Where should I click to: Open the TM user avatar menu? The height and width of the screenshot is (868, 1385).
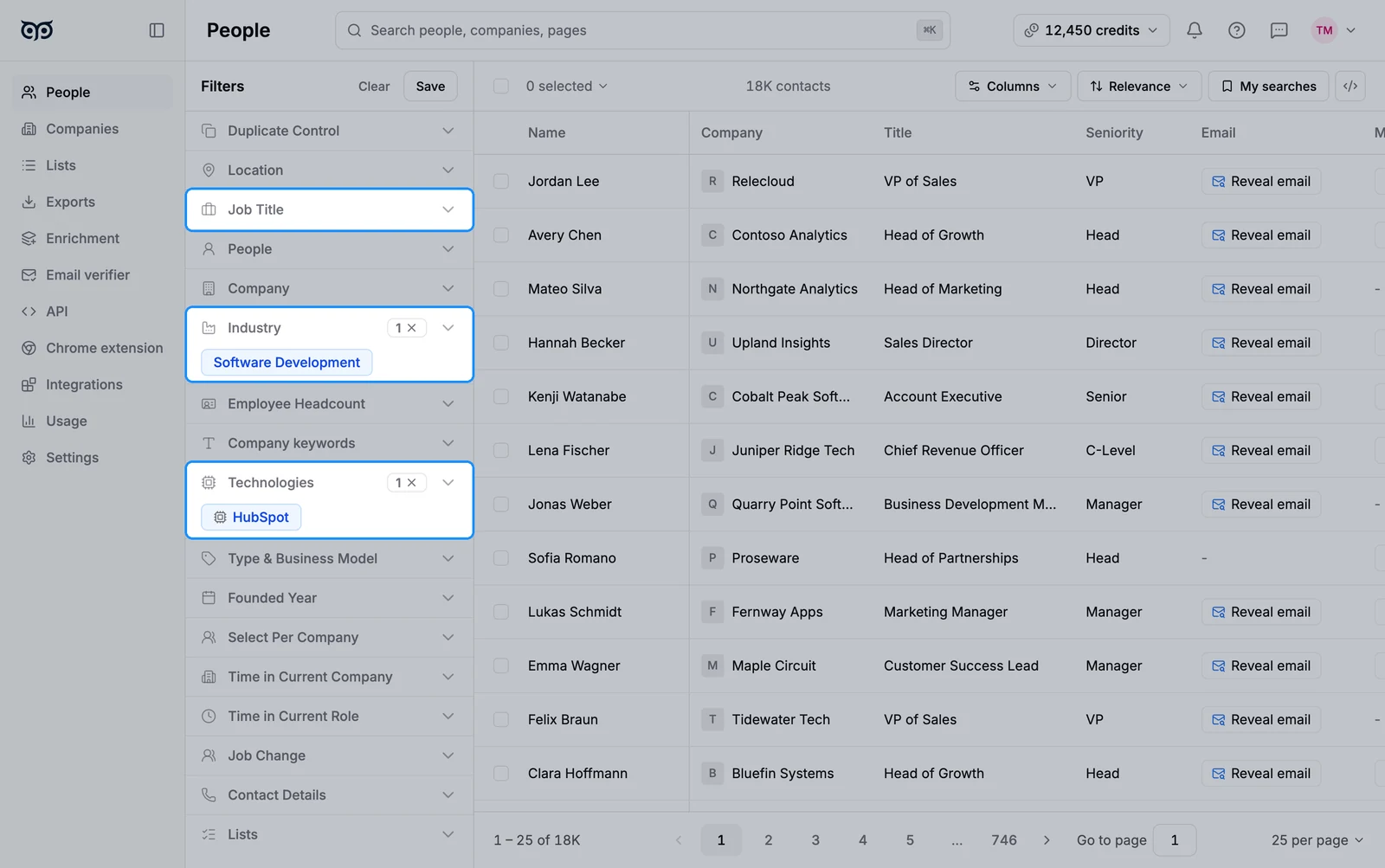[x=1333, y=30]
